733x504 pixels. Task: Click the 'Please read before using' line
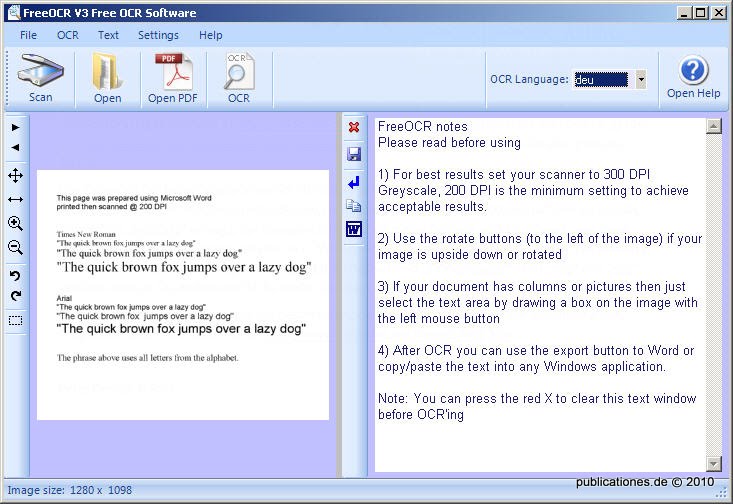pos(449,143)
